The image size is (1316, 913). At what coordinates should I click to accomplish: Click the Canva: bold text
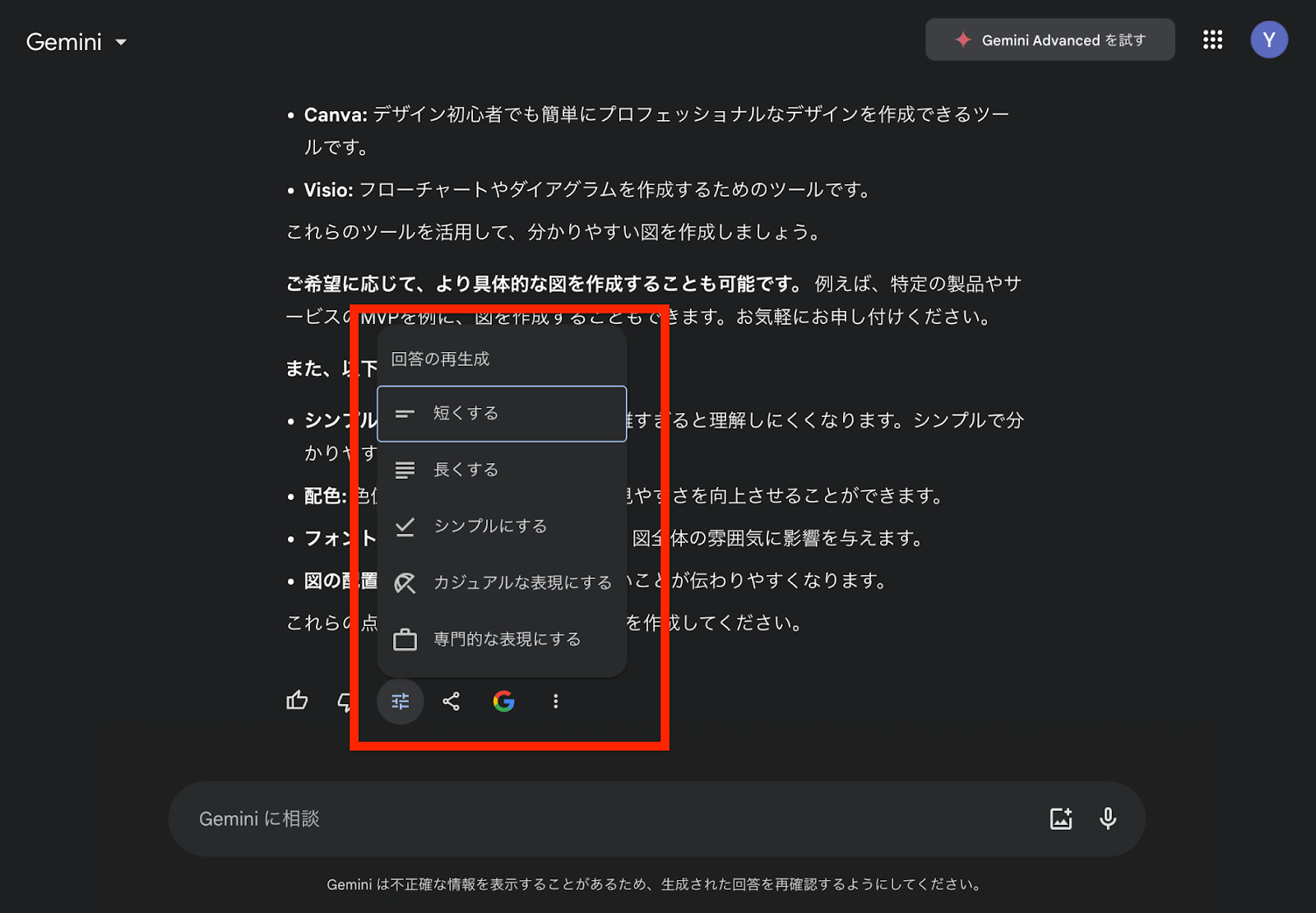(x=336, y=114)
